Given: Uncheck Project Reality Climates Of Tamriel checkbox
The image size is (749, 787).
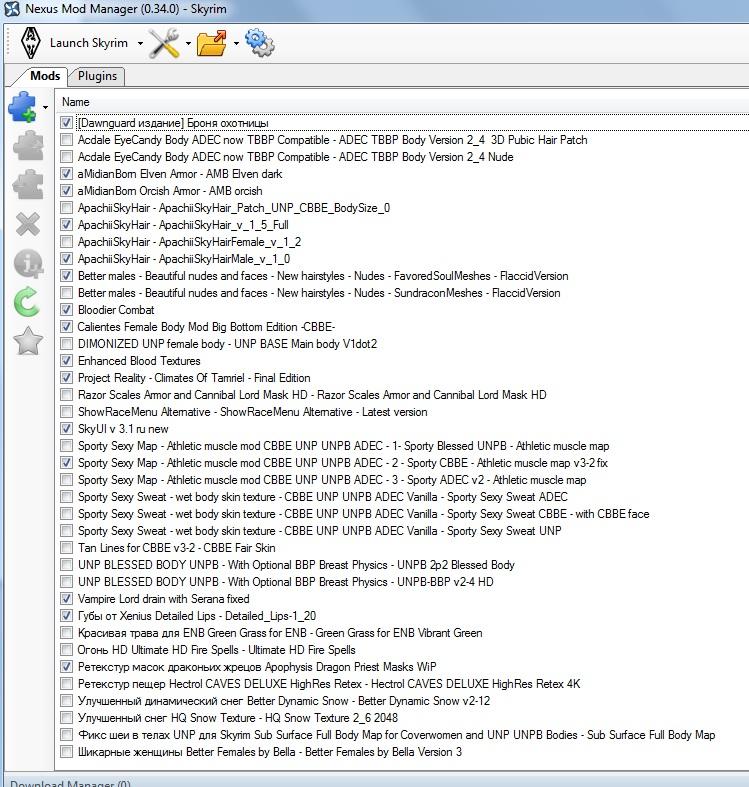Looking at the screenshot, I should coord(66,378).
